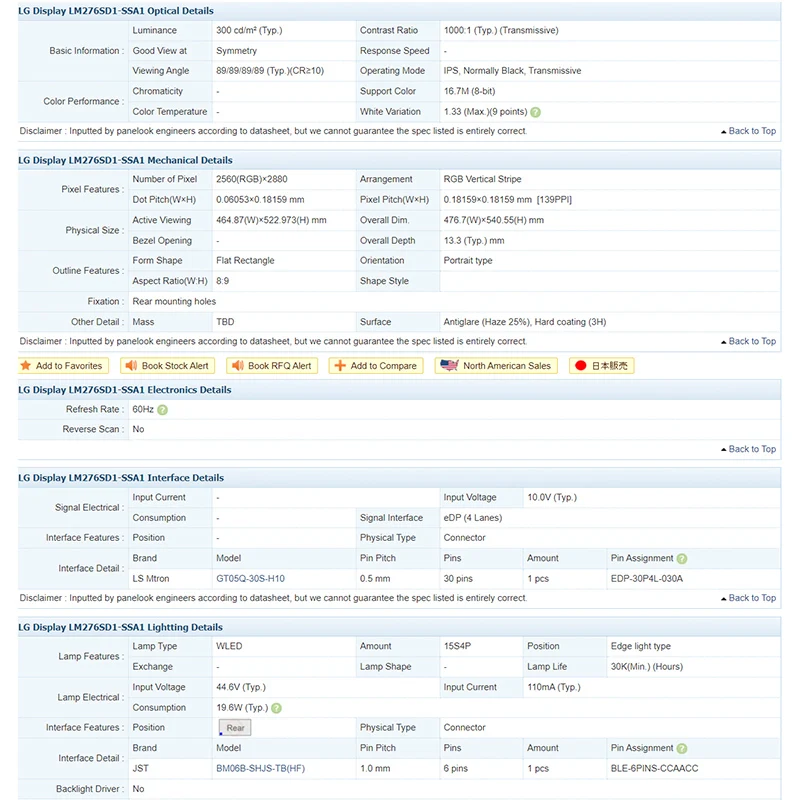Click Pin Assignment help icon in Lighting Details
Screen dimensions: 800x800
(682, 748)
